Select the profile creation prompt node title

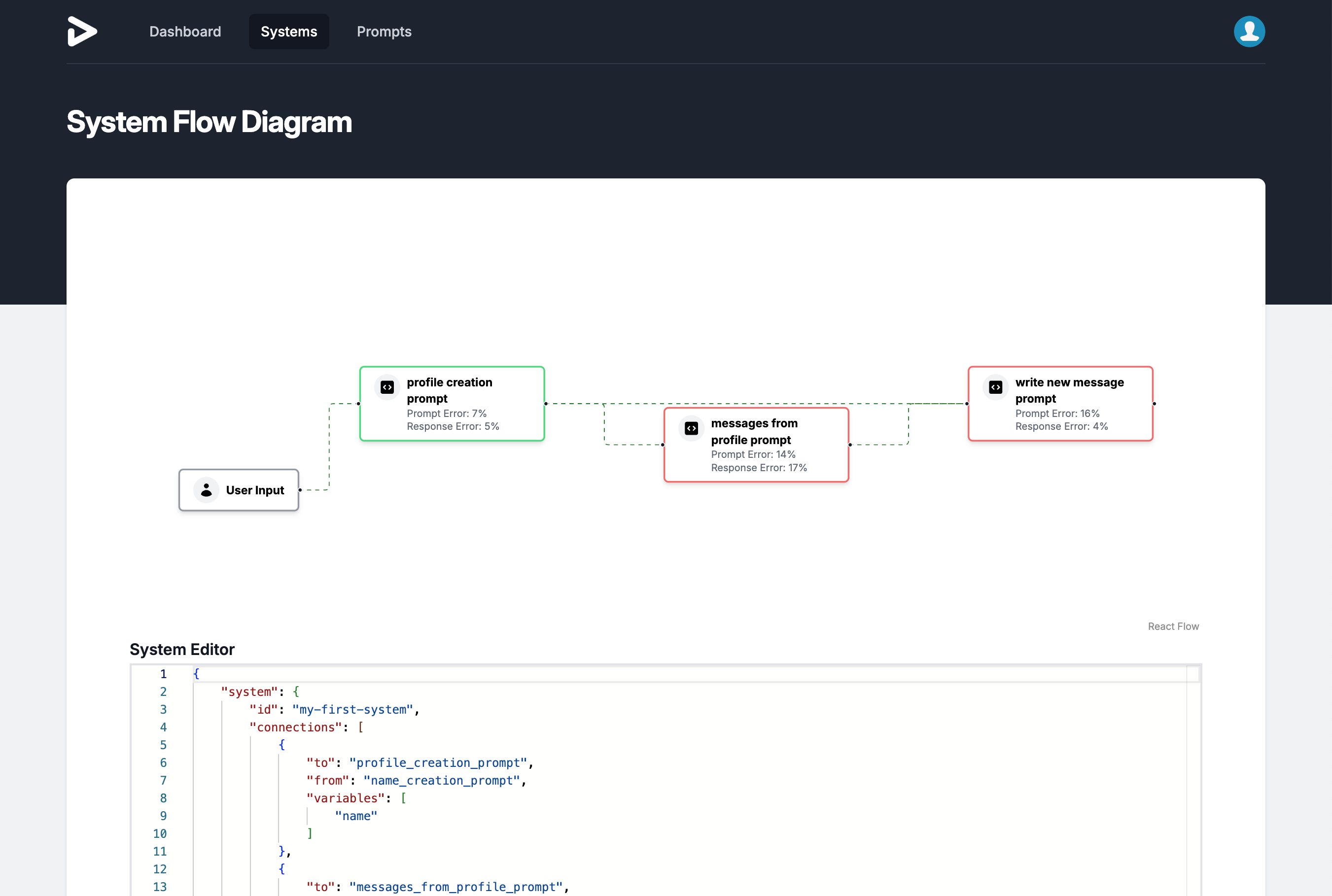coord(449,390)
